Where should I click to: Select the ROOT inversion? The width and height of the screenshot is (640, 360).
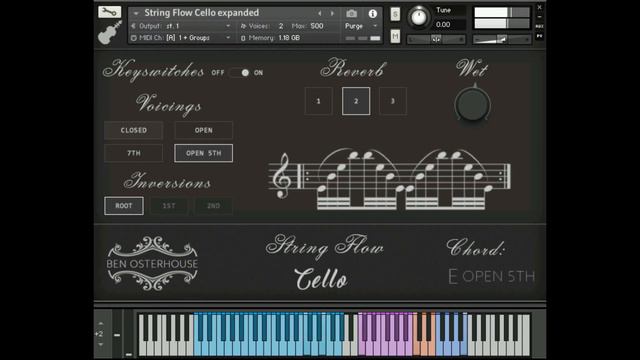[124, 206]
